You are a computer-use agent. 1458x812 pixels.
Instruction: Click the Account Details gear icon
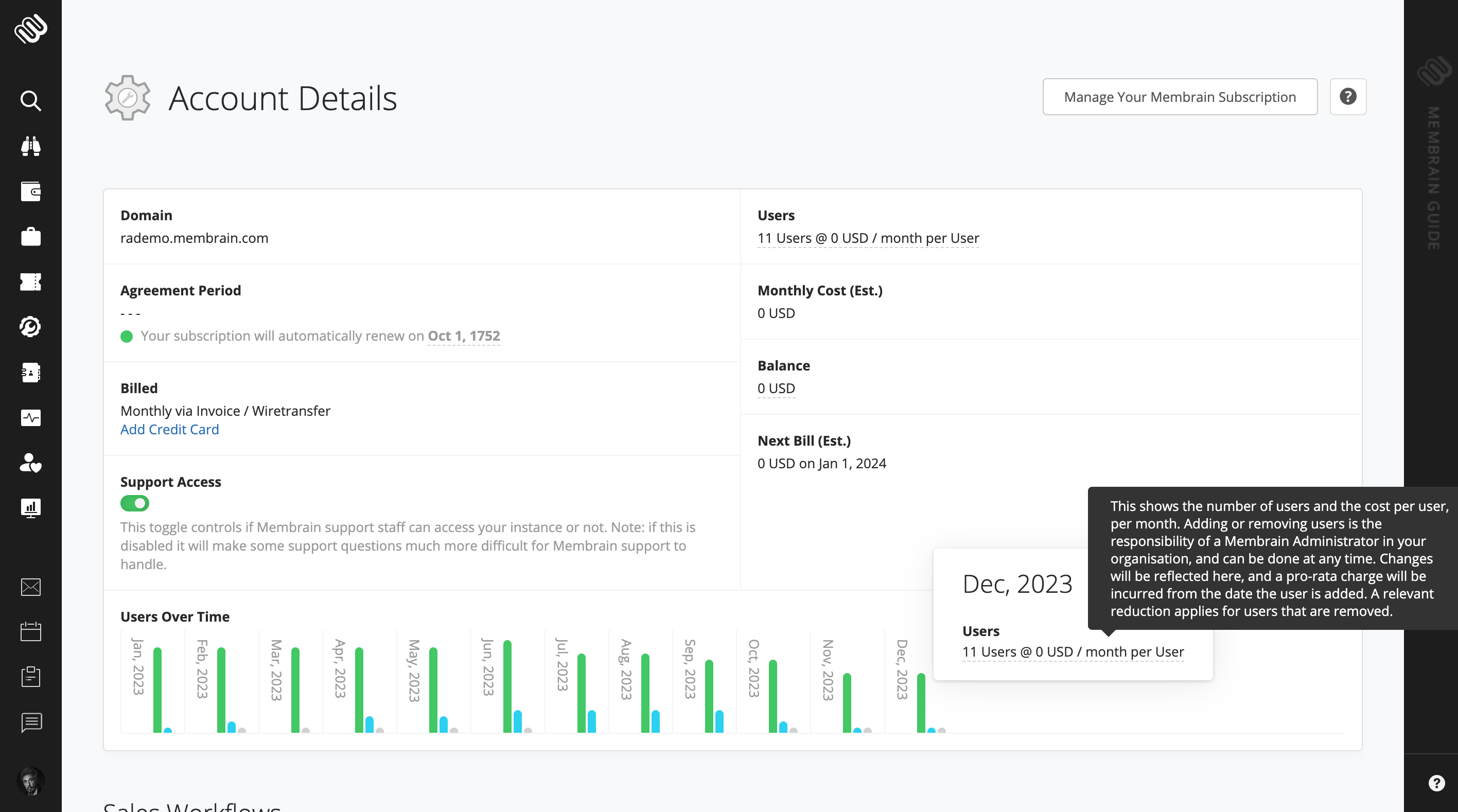(127, 98)
